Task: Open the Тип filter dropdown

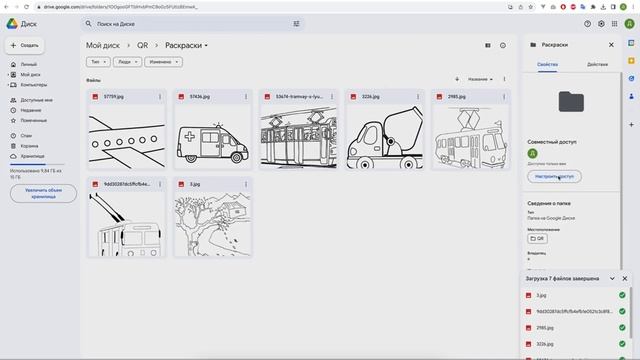Action: point(98,62)
